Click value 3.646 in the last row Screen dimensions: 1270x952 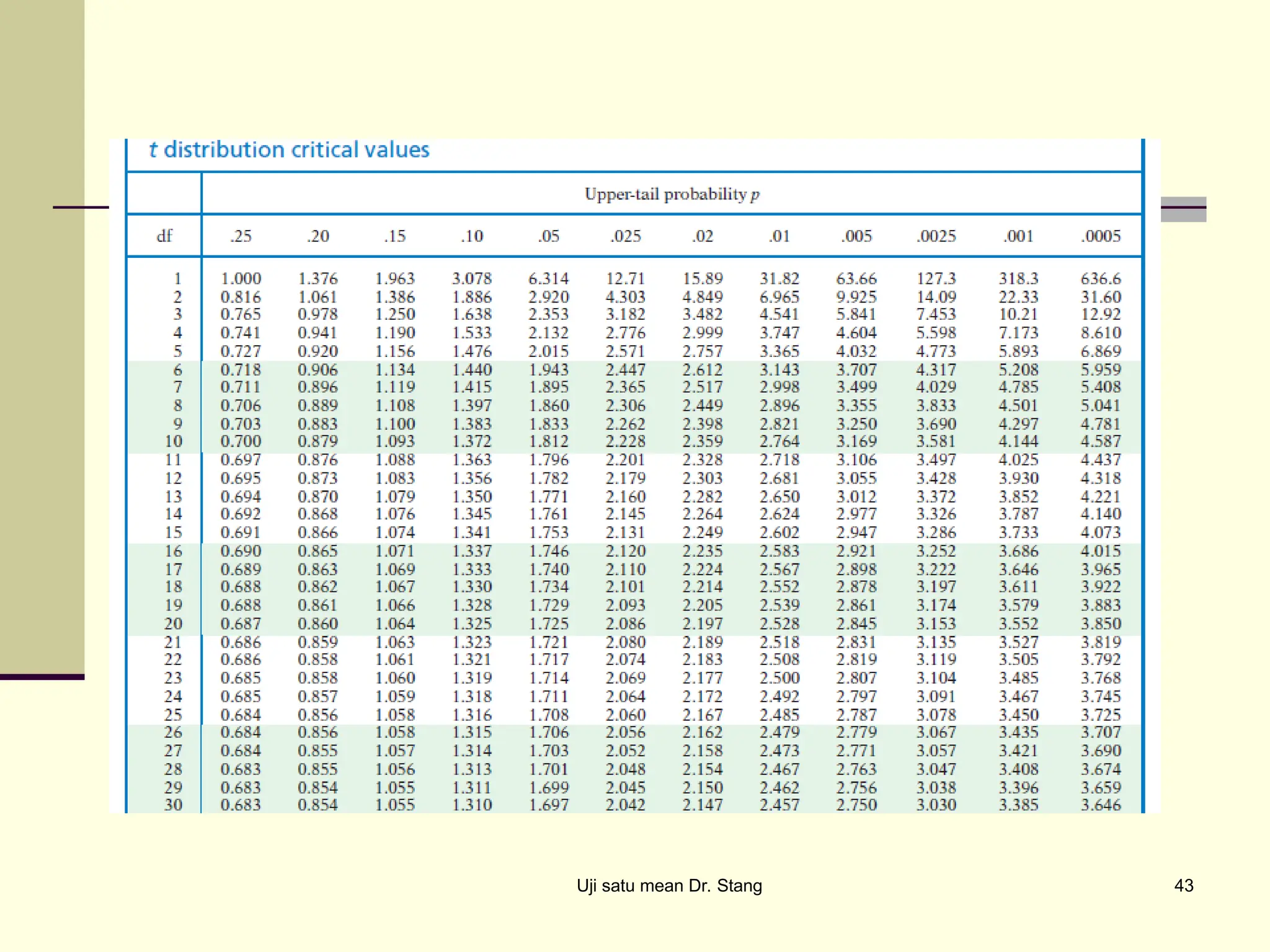point(1101,805)
